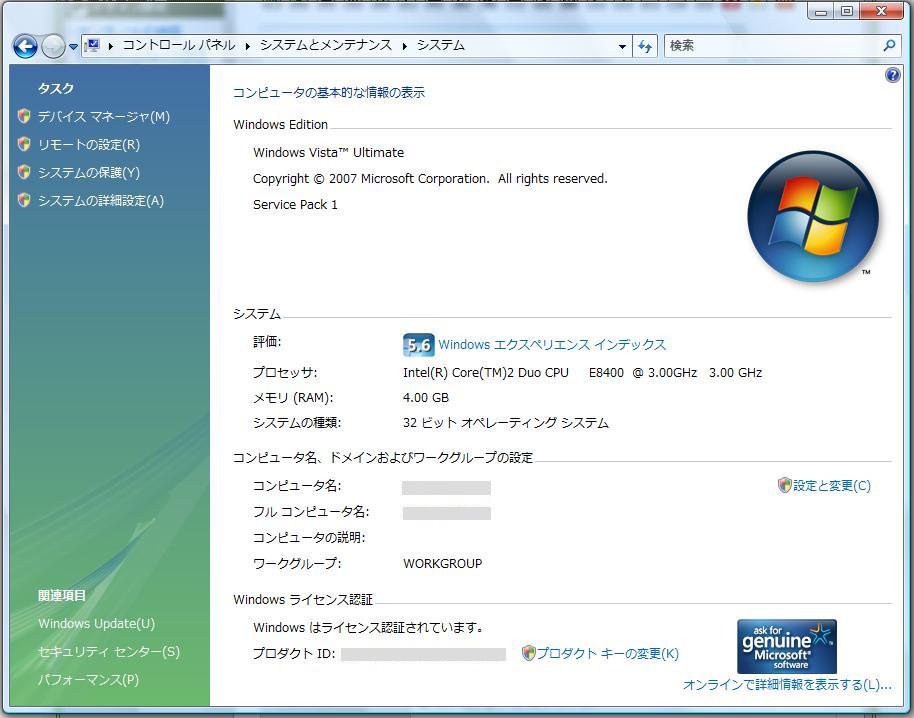Expand arrow after コントロール パネル breadcrumb
914x718 pixels.
click(247, 46)
